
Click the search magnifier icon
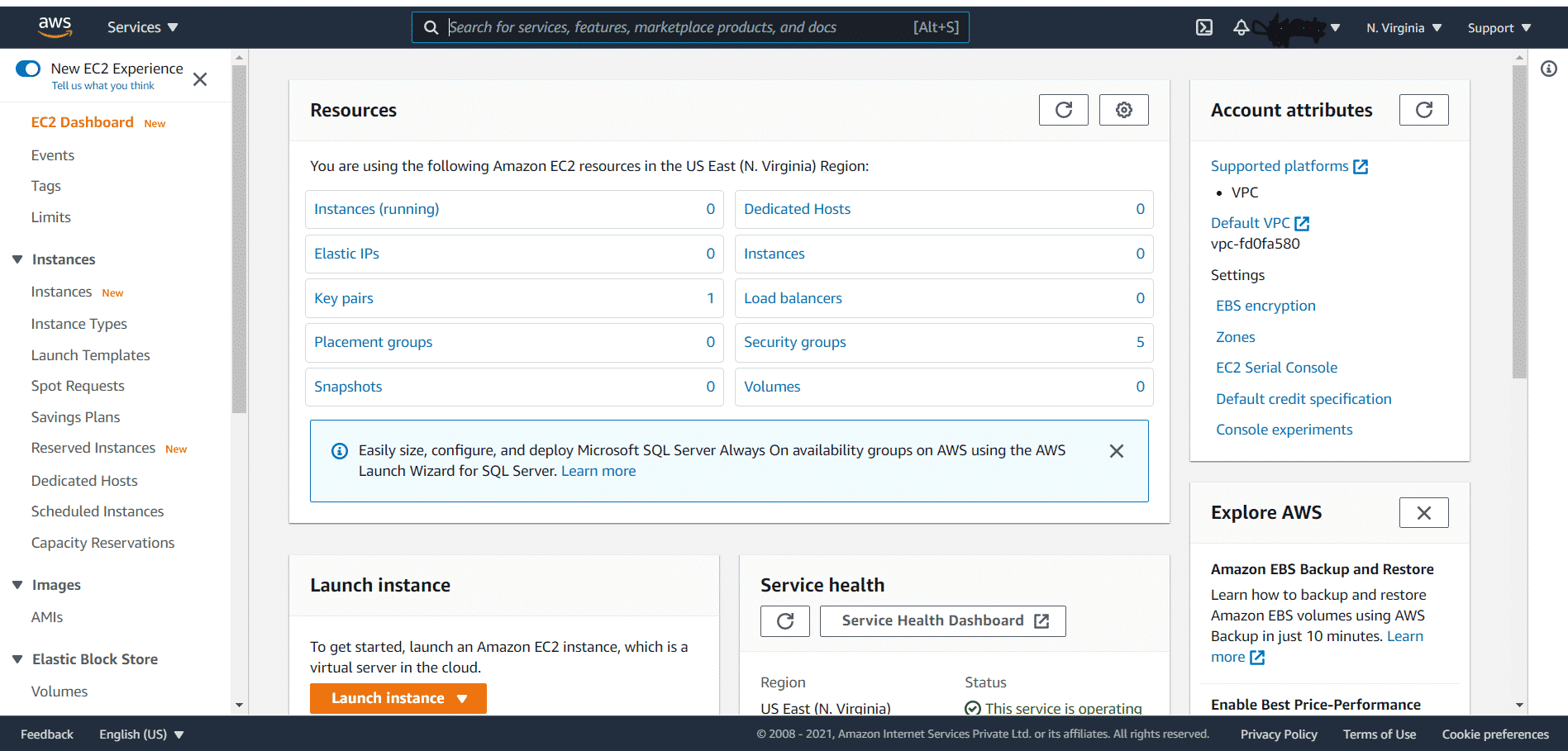431,27
